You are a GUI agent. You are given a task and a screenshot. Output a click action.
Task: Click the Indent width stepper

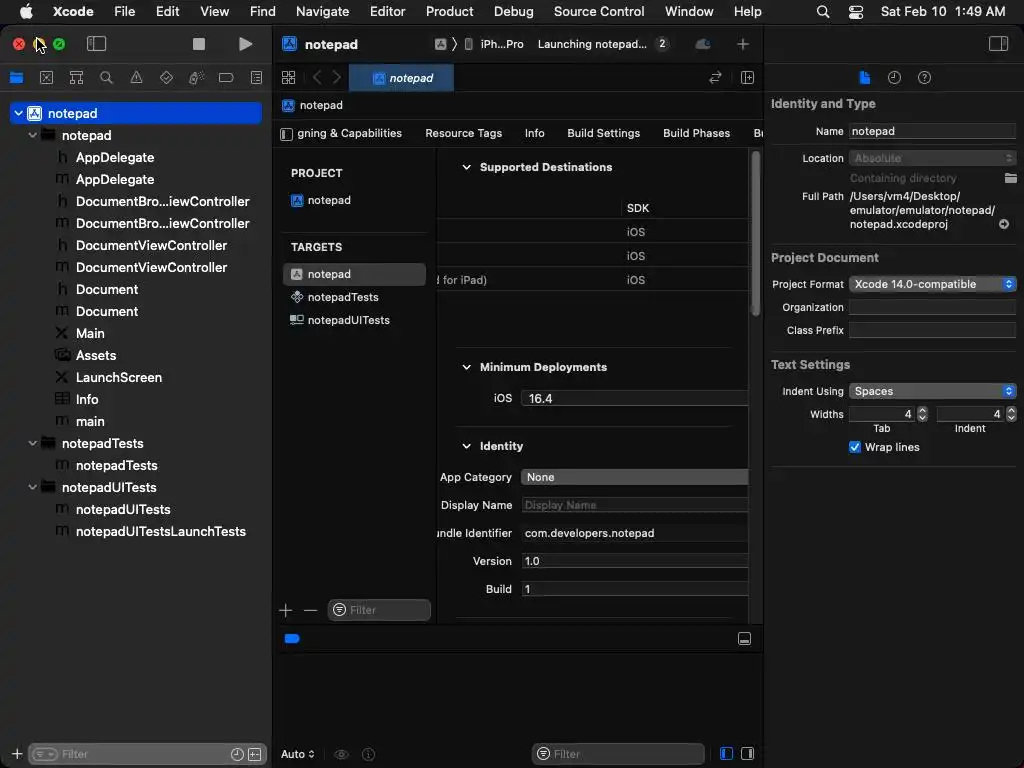(1011, 414)
